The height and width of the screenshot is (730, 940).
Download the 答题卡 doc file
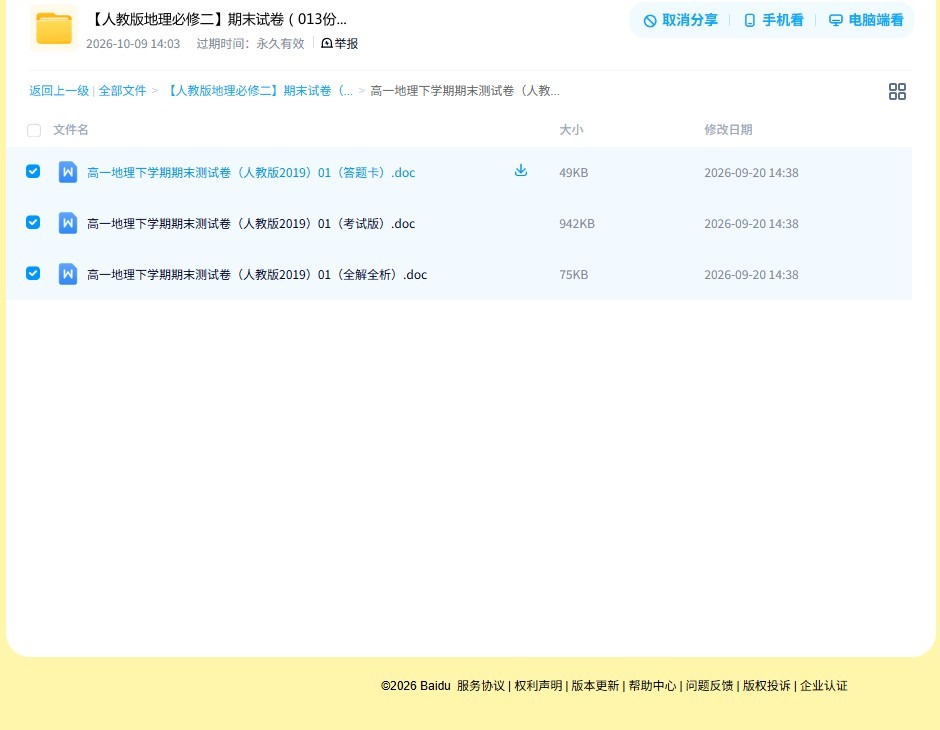pyautogui.click(x=521, y=171)
